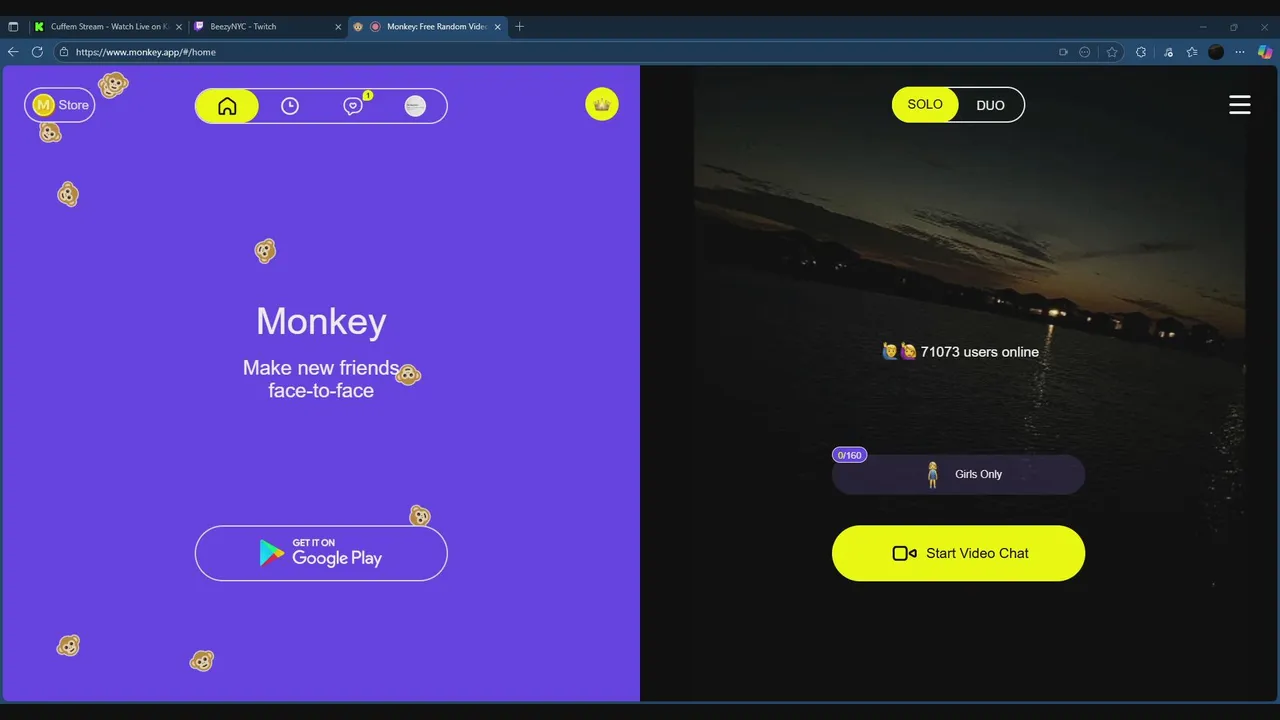Click the circled dots icon in the address bar
1280x720 pixels.
[1085, 52]
